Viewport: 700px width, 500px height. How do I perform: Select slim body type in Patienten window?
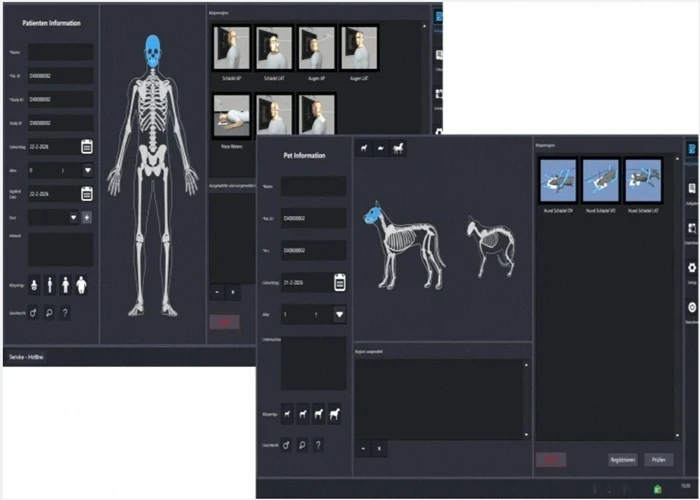pyautogui.click(x=50, y=285)
